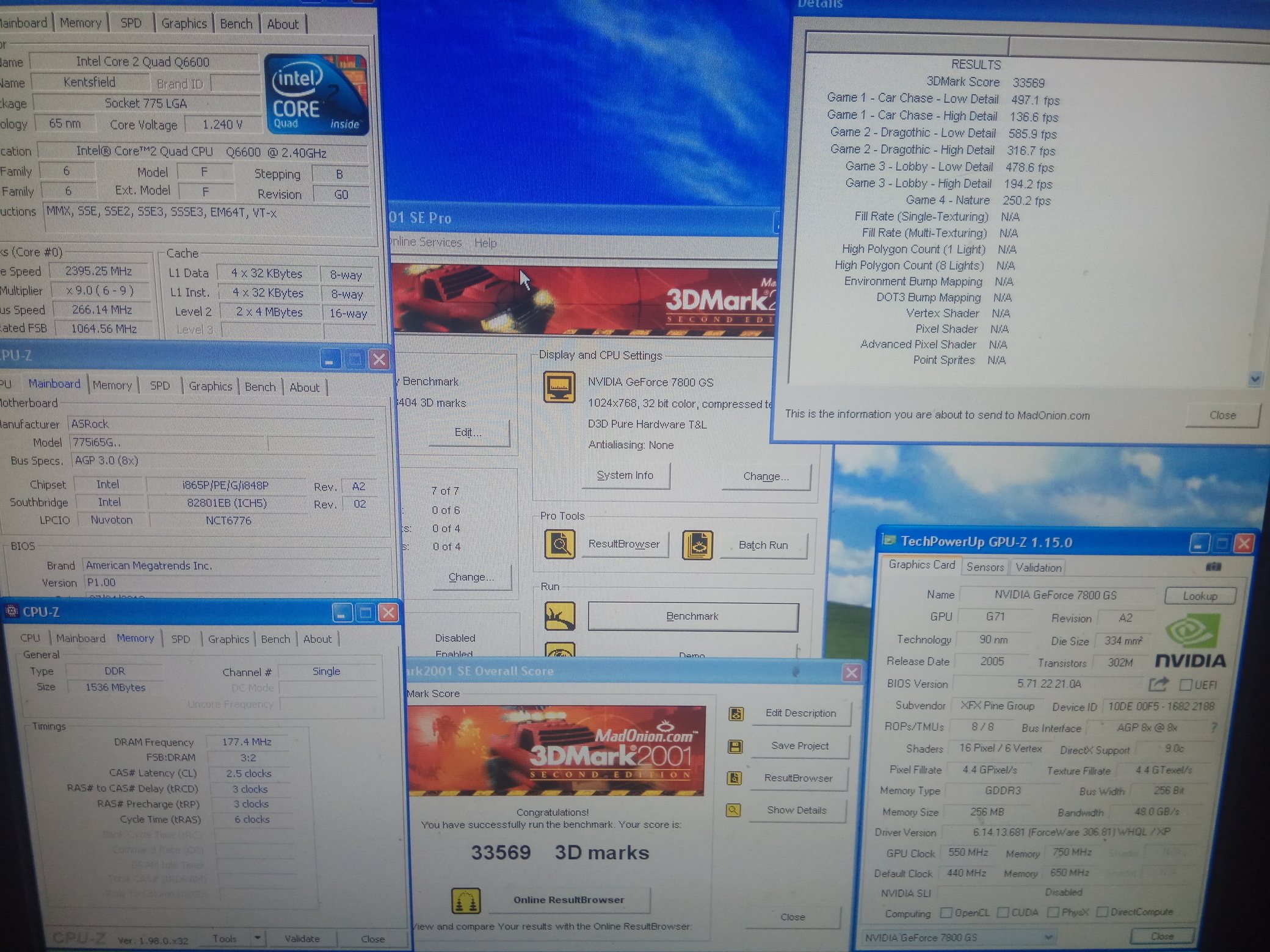This screenshot has width=1270, height=952.
Task: Click the Online ResultBrowser button
Action: (568, 900)
